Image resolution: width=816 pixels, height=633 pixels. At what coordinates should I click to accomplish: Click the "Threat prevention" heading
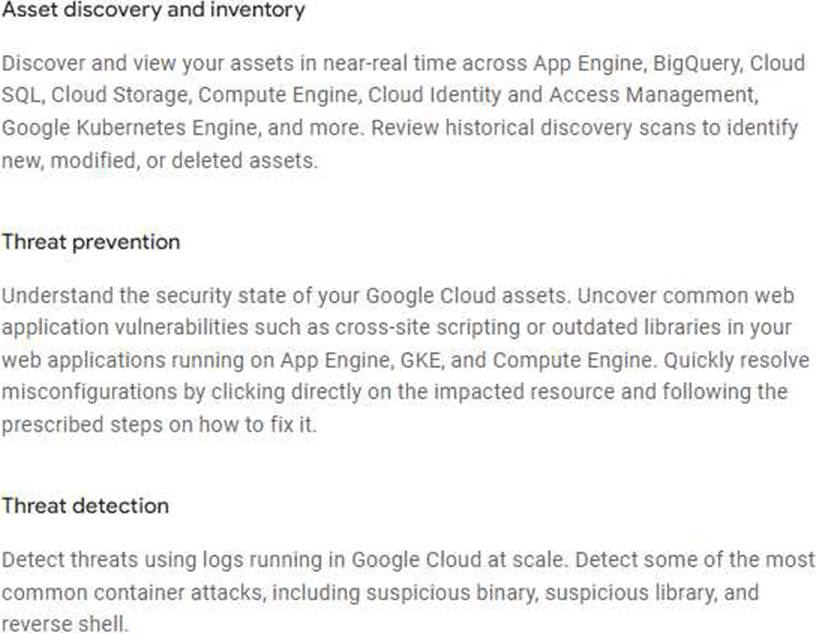pos(91,242)
